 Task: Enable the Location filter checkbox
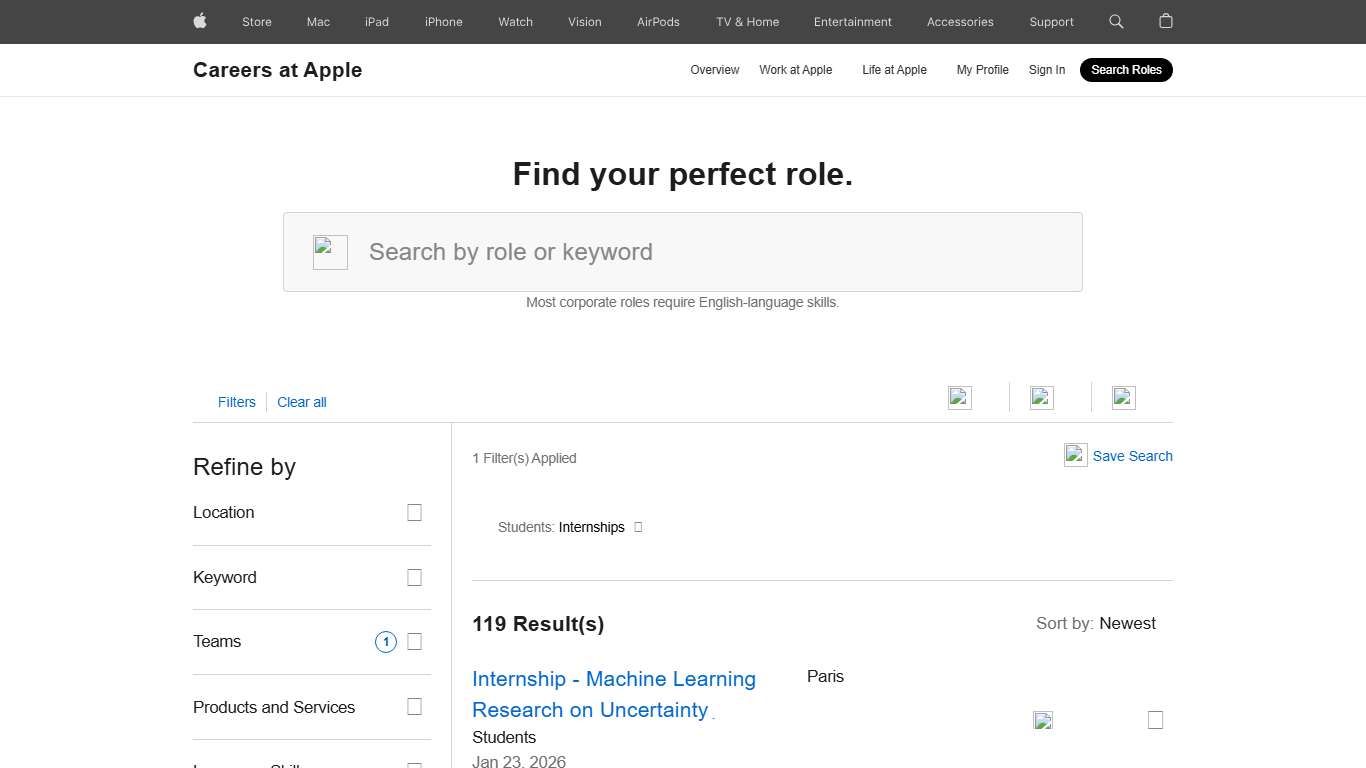coord(414,512)
